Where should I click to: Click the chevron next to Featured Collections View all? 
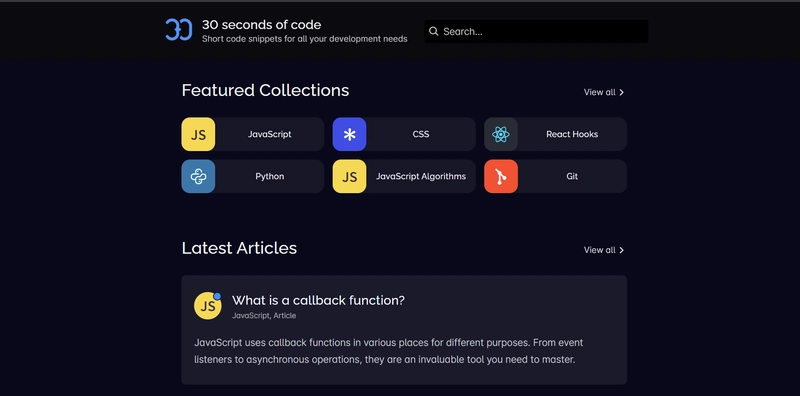pos(621,92)
